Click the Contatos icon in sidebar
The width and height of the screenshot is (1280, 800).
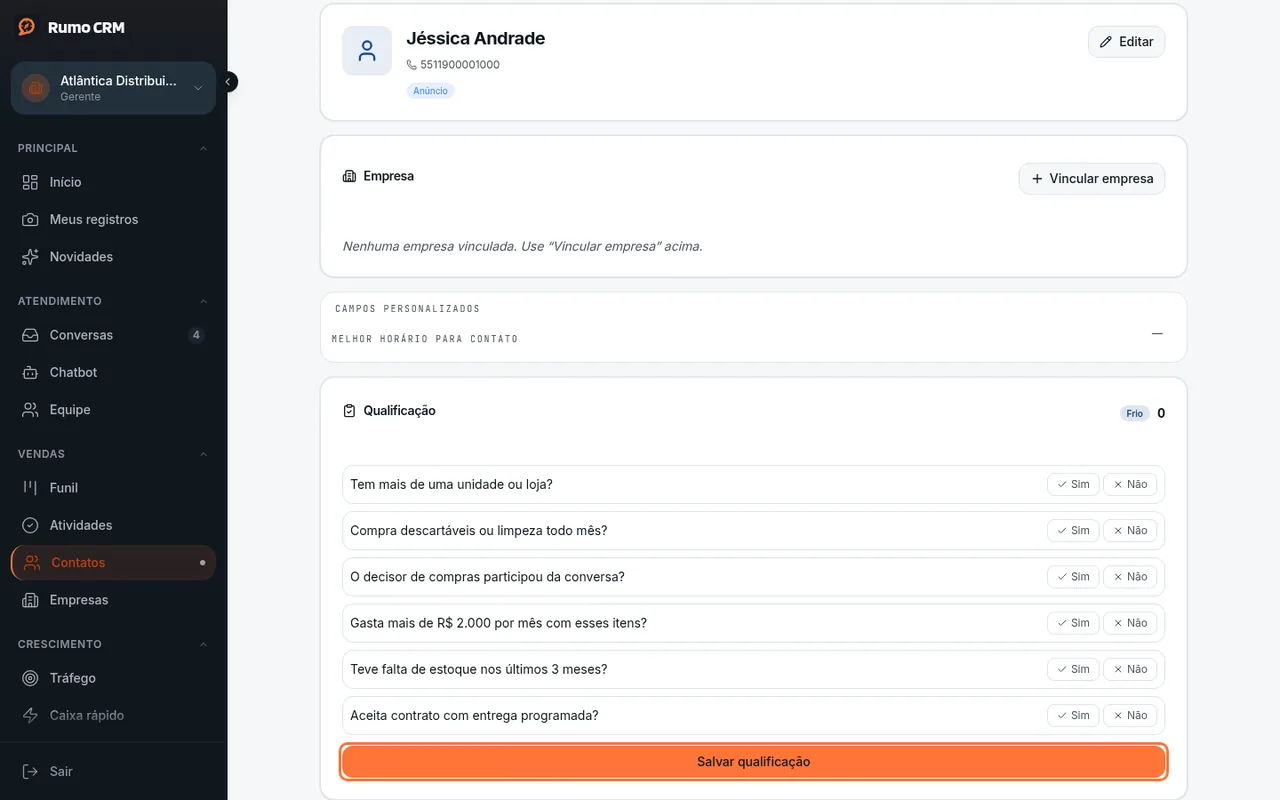click(33, 563)
